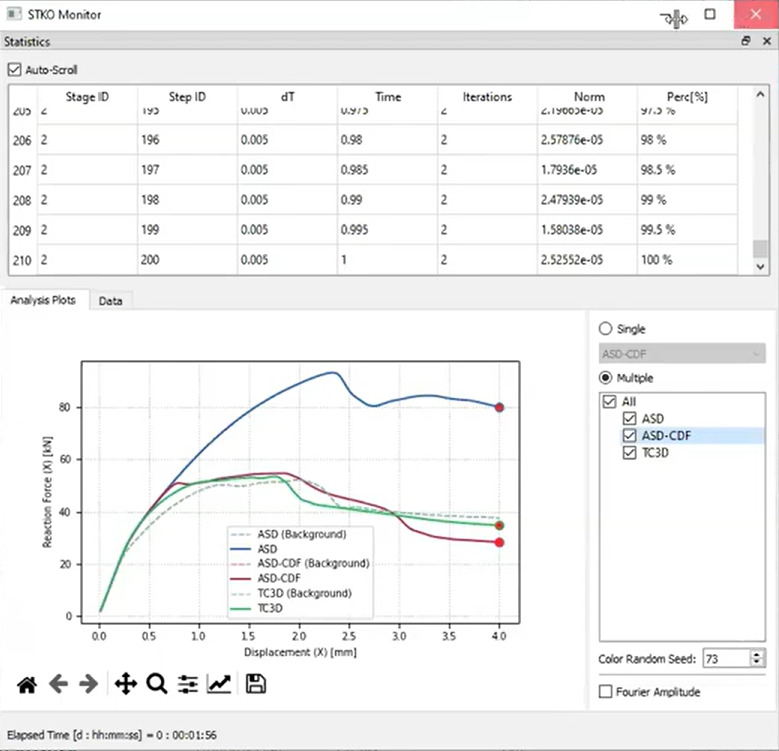Screen dimensions: 779x751
Task: Click the Step ID column header
Action: tap(187, 97)
